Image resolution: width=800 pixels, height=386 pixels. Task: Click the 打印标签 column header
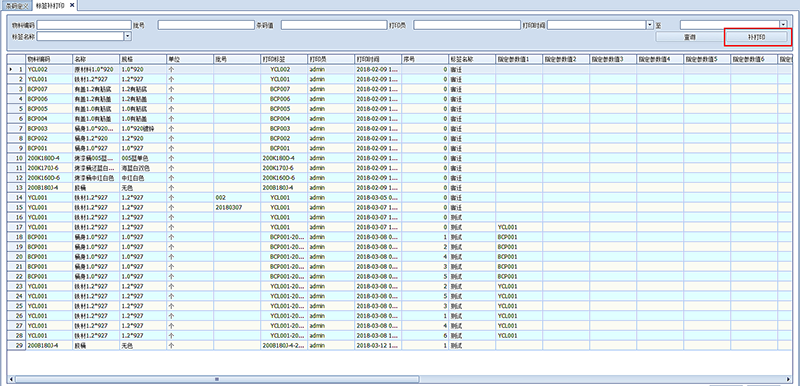pyautogui.click(x=284, y=59)
